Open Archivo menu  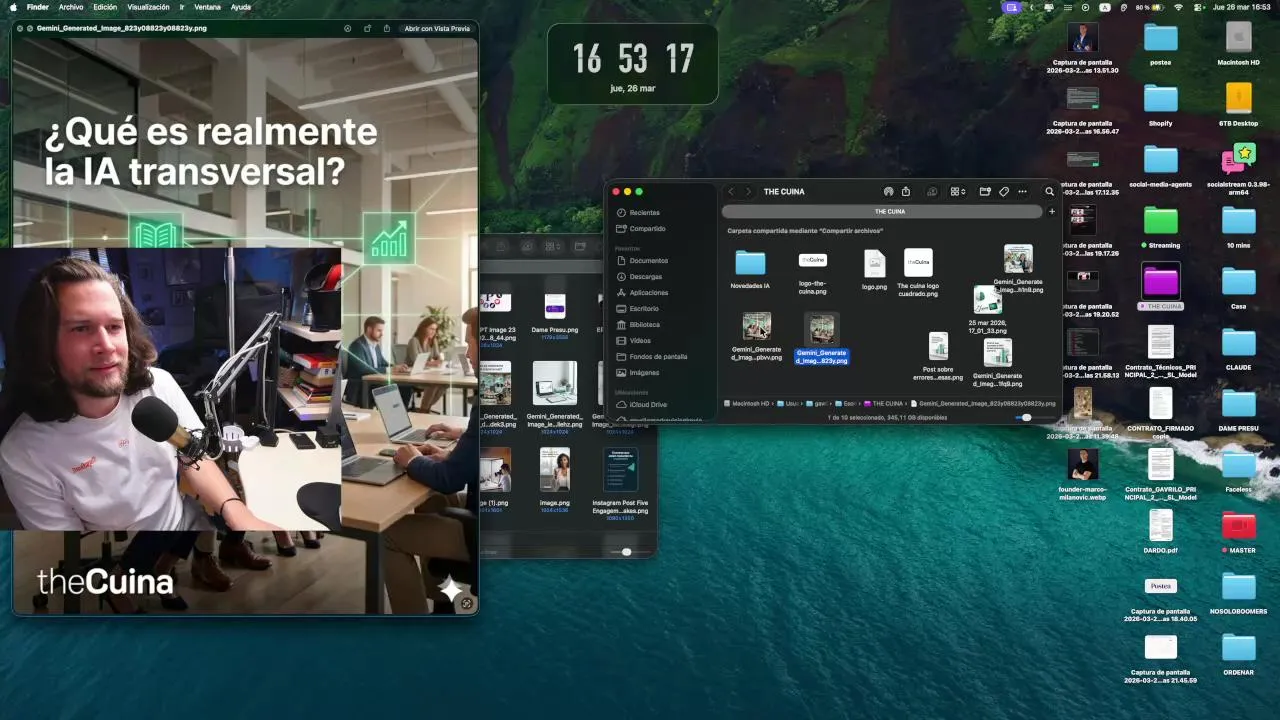71,7
